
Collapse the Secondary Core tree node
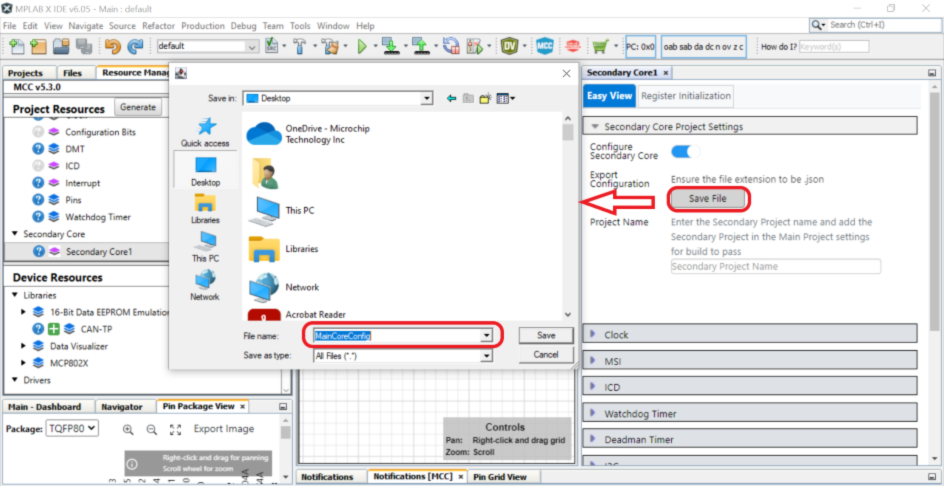pos(14,234)
